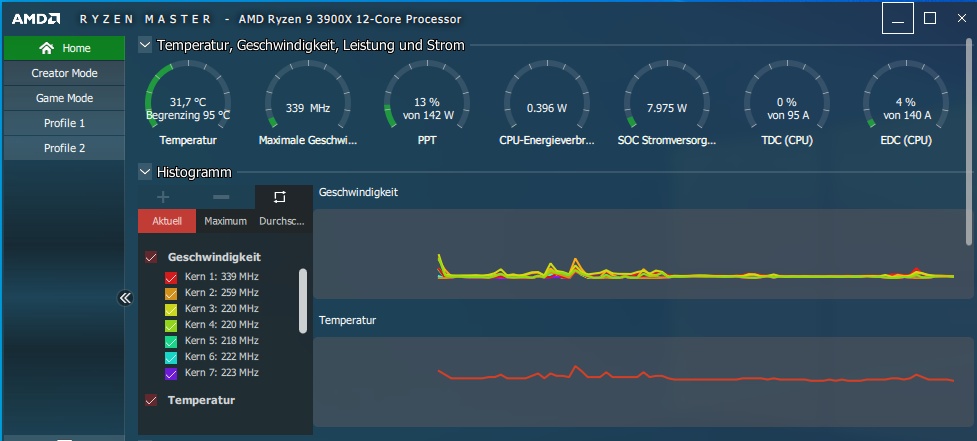The height and width of the screenshot is (441, 977).
Task: Open the Home view in sidebar
Action: [x=64, y=48]
